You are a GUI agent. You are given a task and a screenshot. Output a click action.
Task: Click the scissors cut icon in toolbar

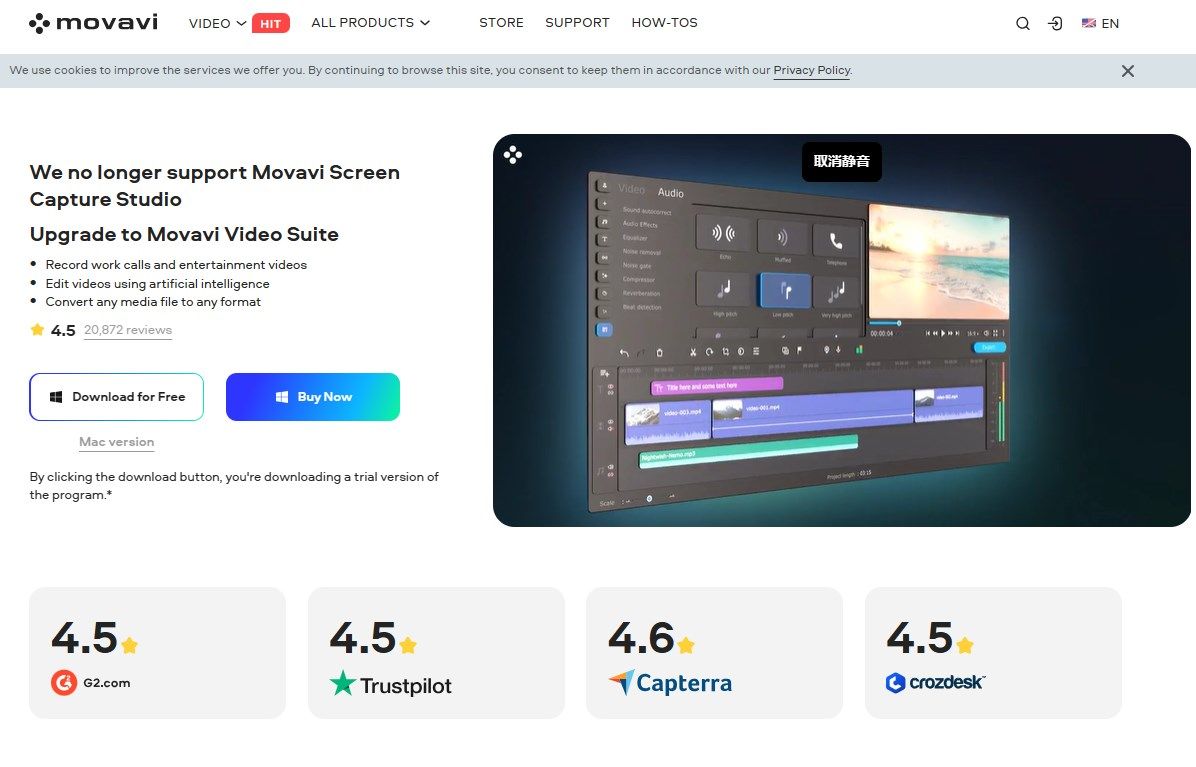693,352
